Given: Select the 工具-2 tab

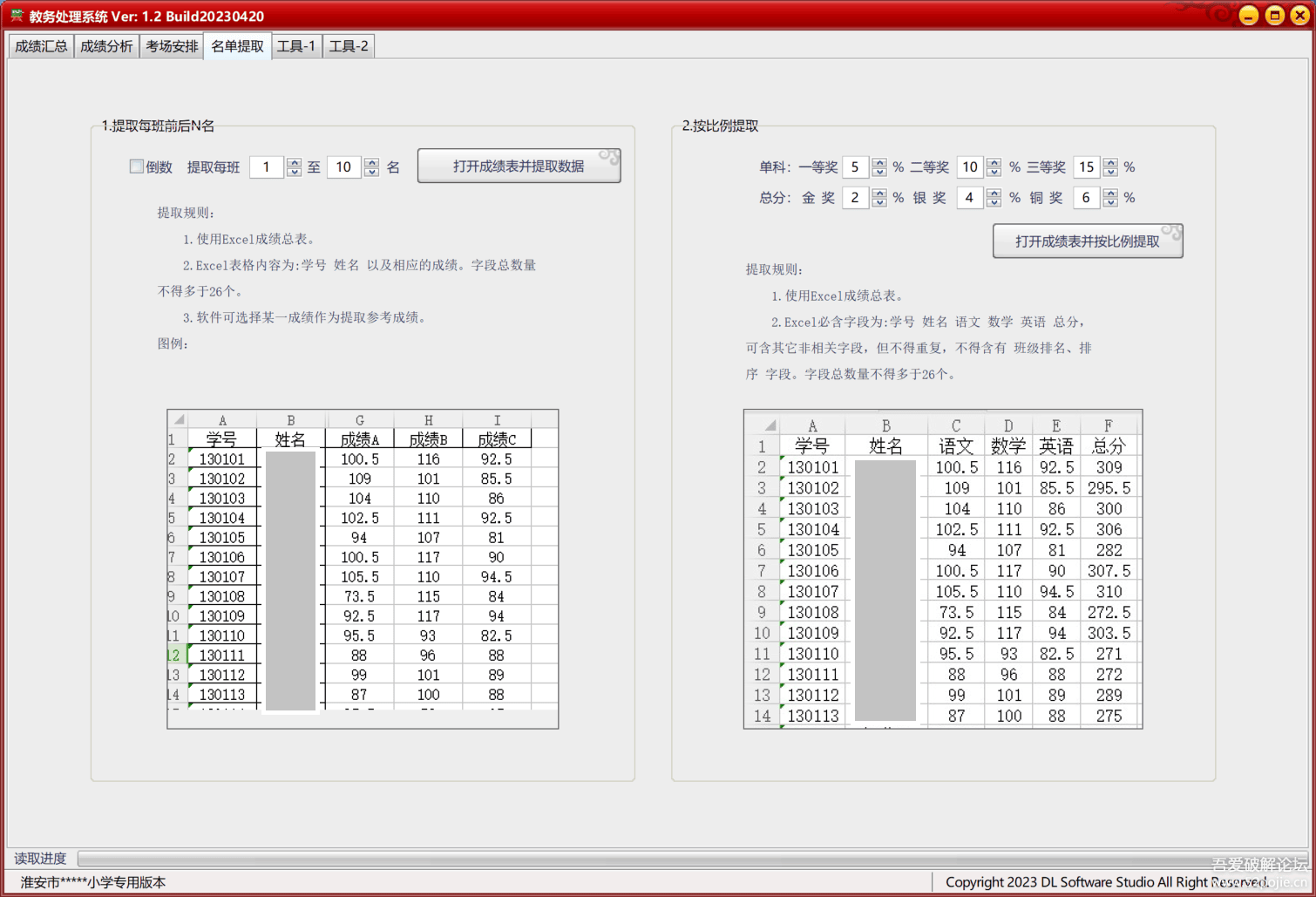Looking at the screenshot, I should 348,45.
